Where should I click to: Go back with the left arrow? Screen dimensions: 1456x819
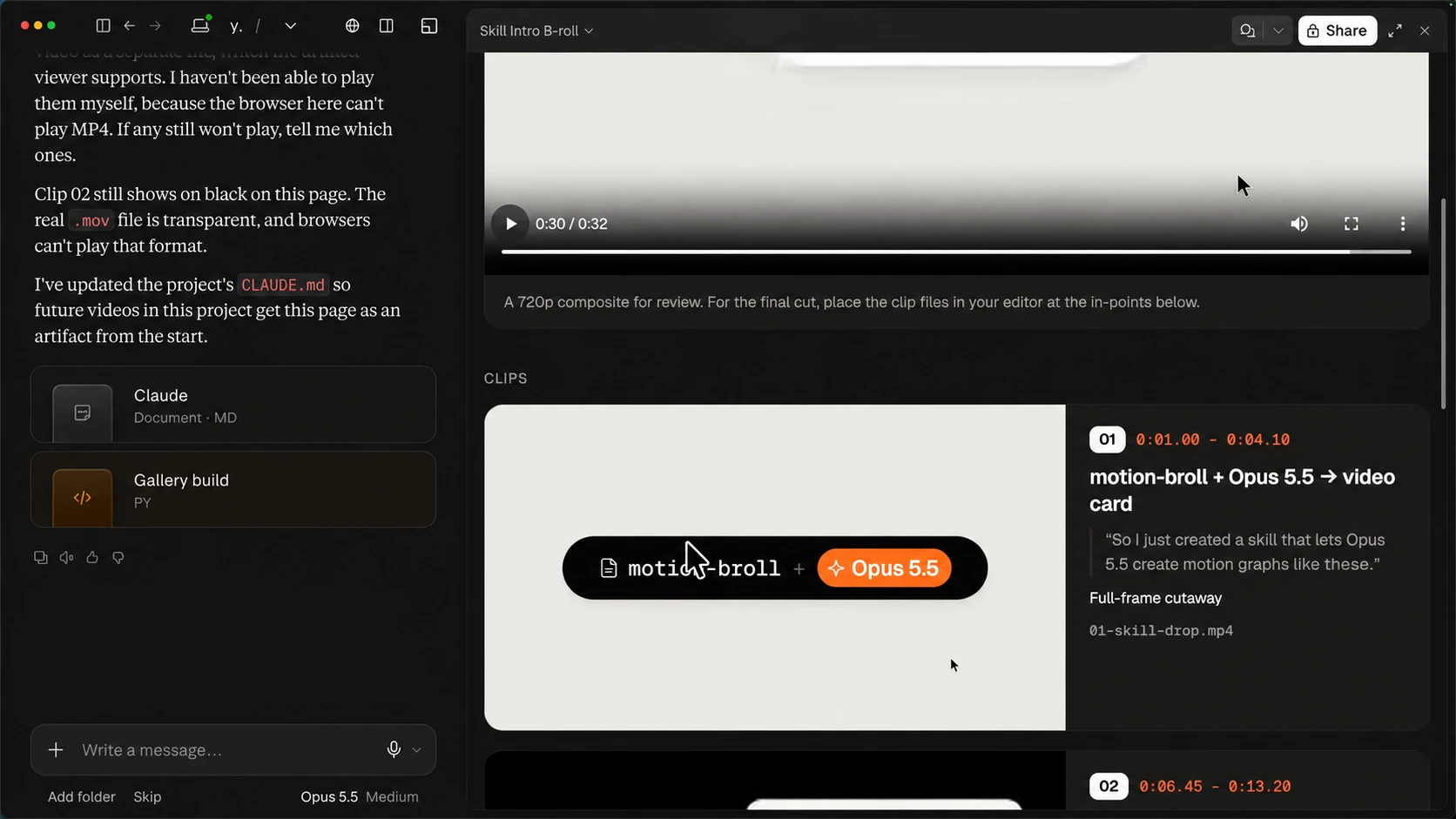(129, 26)
